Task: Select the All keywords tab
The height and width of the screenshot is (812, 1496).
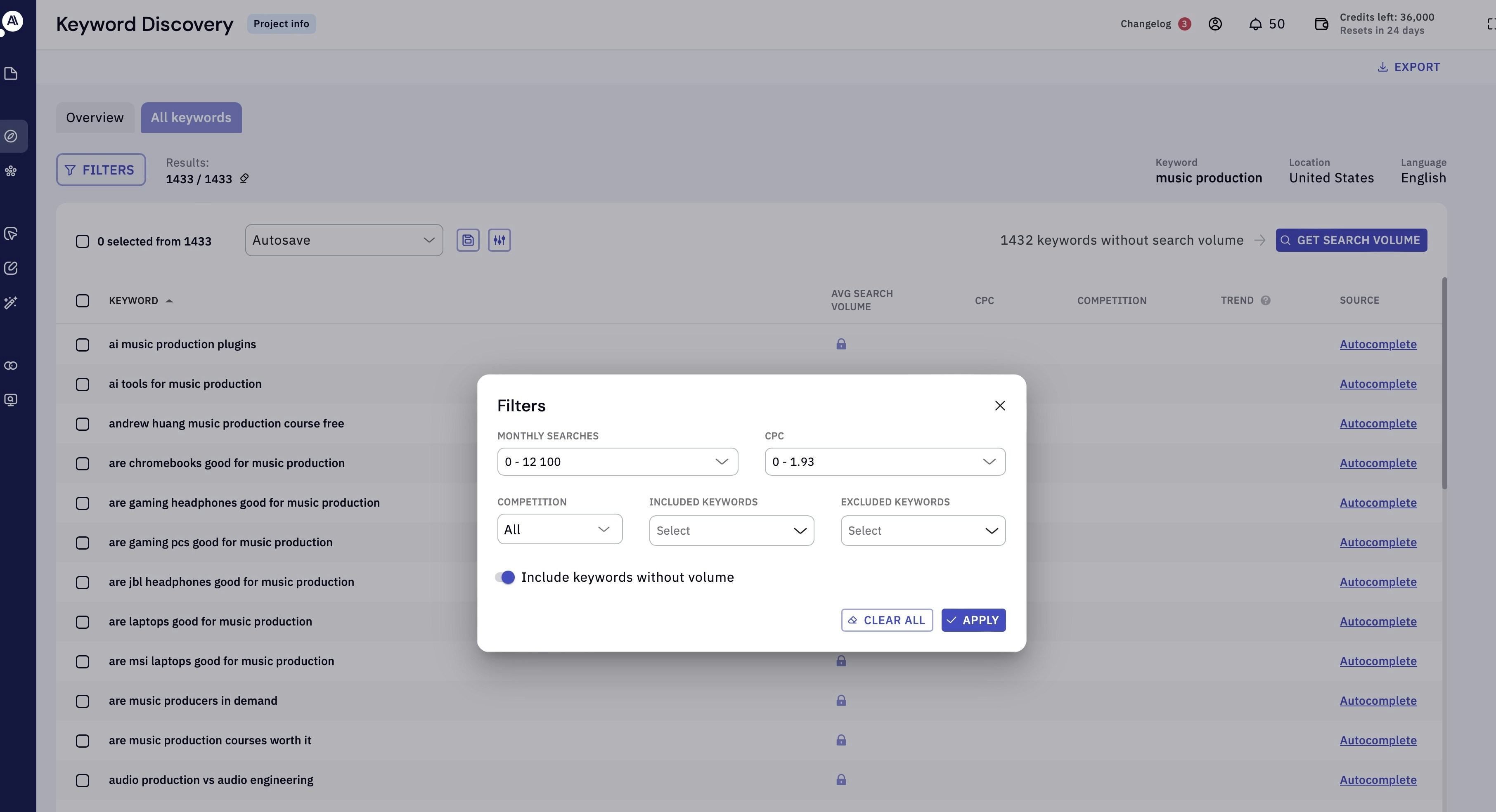Action: (191, 118)
